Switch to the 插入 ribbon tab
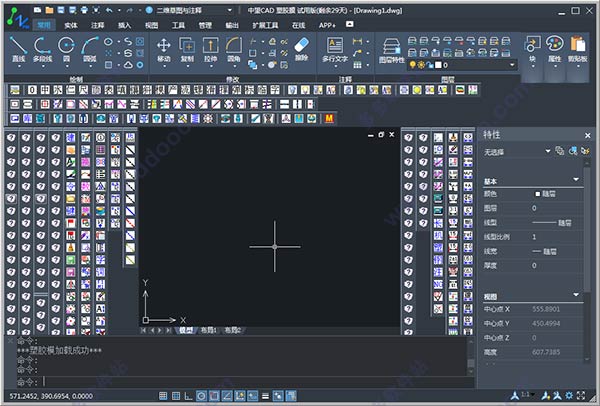Viewport: 600px width, 406px height. pos(124,25)
